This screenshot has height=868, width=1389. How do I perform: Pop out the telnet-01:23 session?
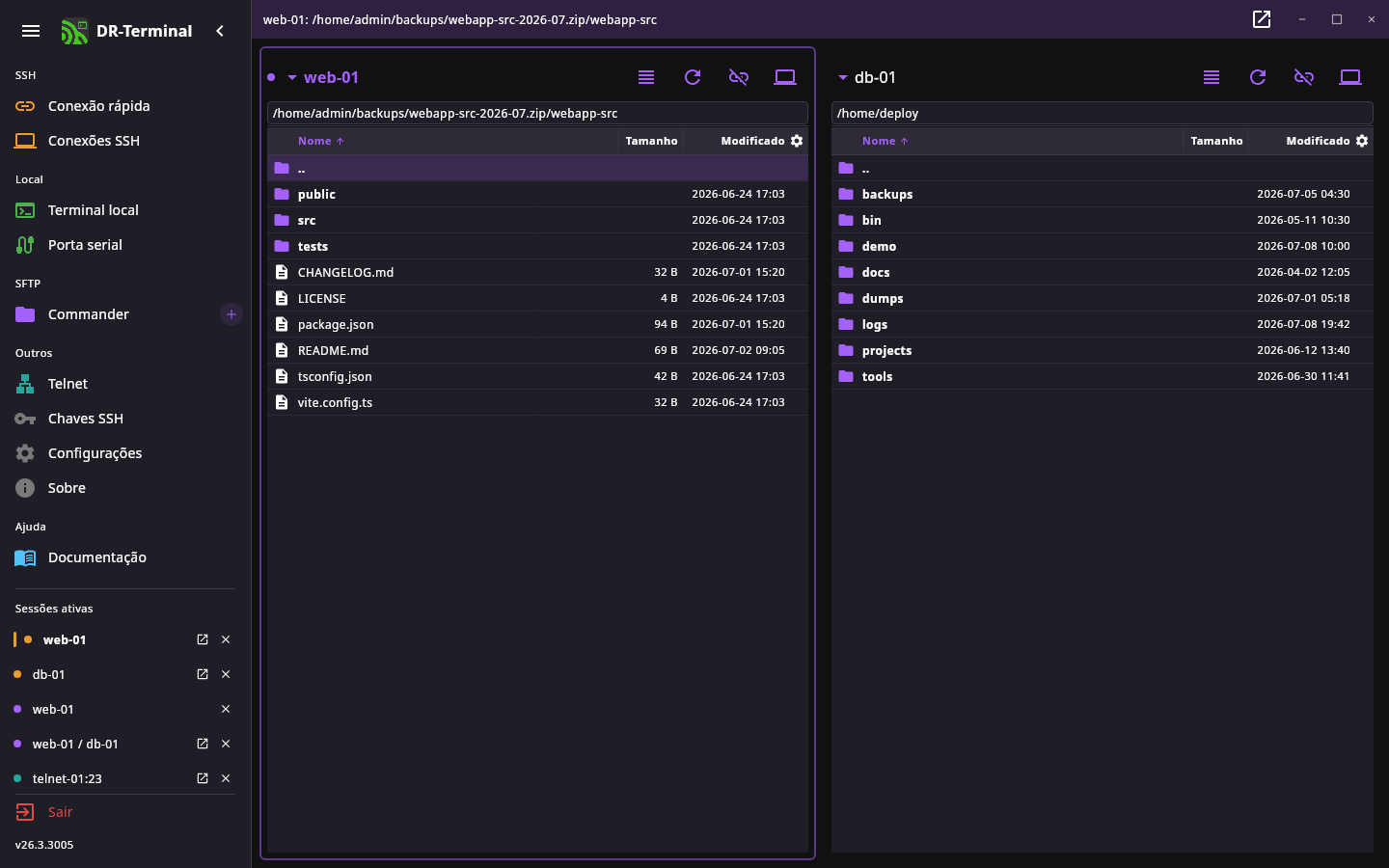203,778
